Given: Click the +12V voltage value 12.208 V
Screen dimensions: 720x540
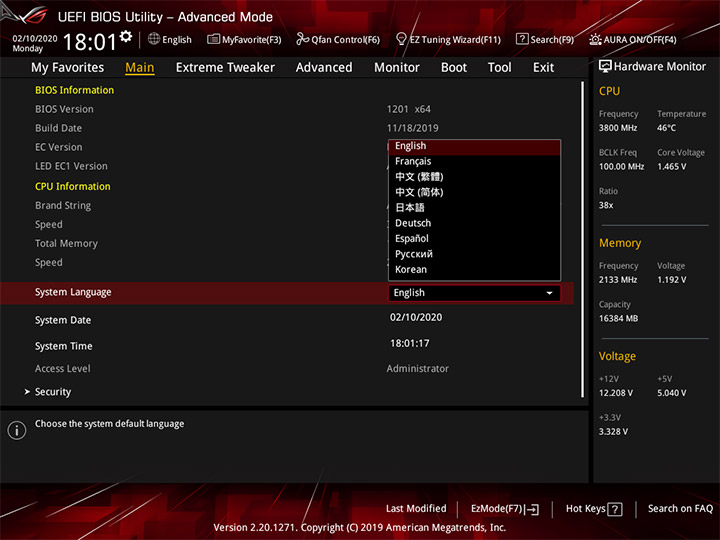Looking at the screenshot, I should point(616,393).
